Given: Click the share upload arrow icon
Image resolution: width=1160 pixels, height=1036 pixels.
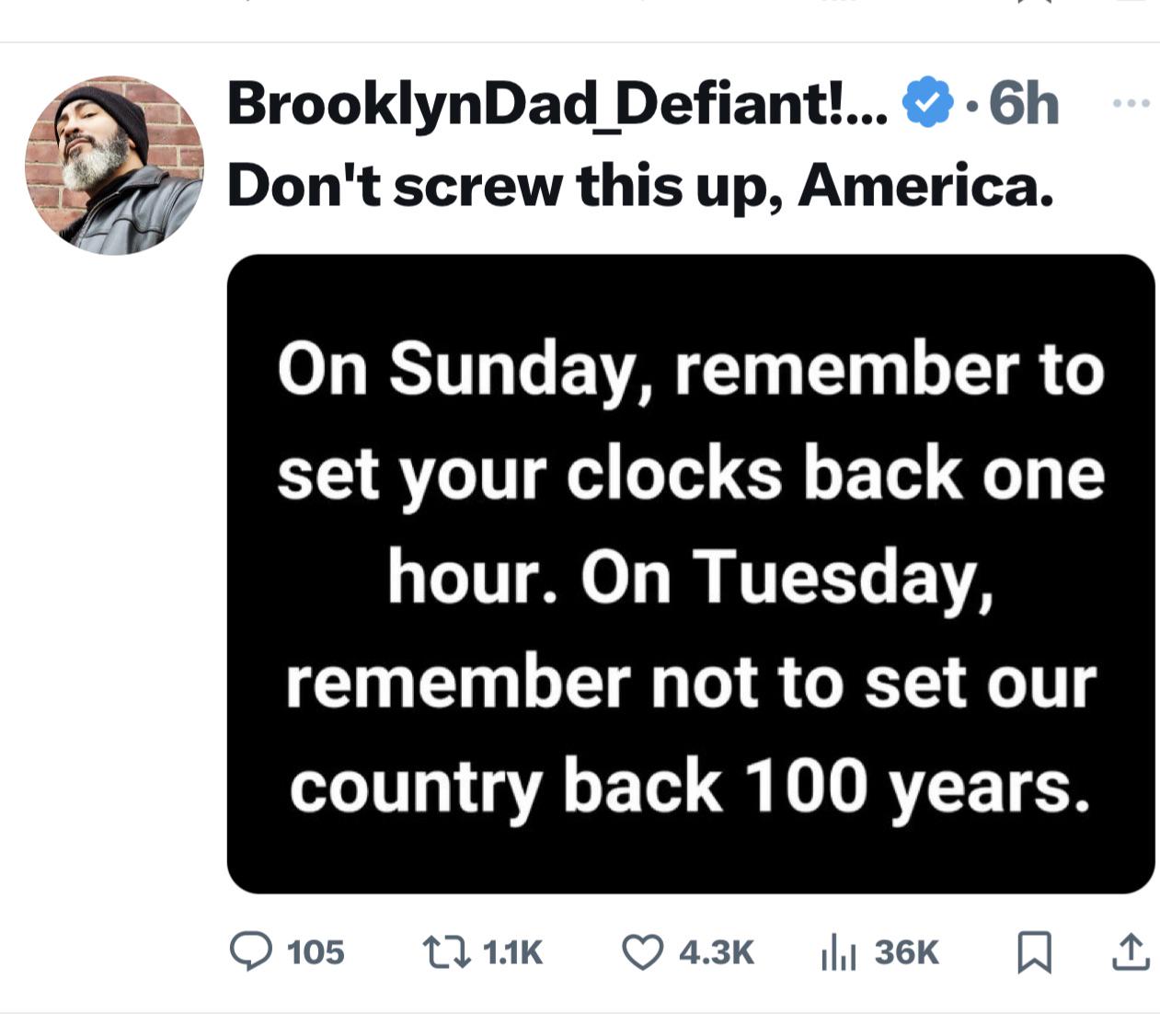Looking at the screenshot, I should [1131, 952].
